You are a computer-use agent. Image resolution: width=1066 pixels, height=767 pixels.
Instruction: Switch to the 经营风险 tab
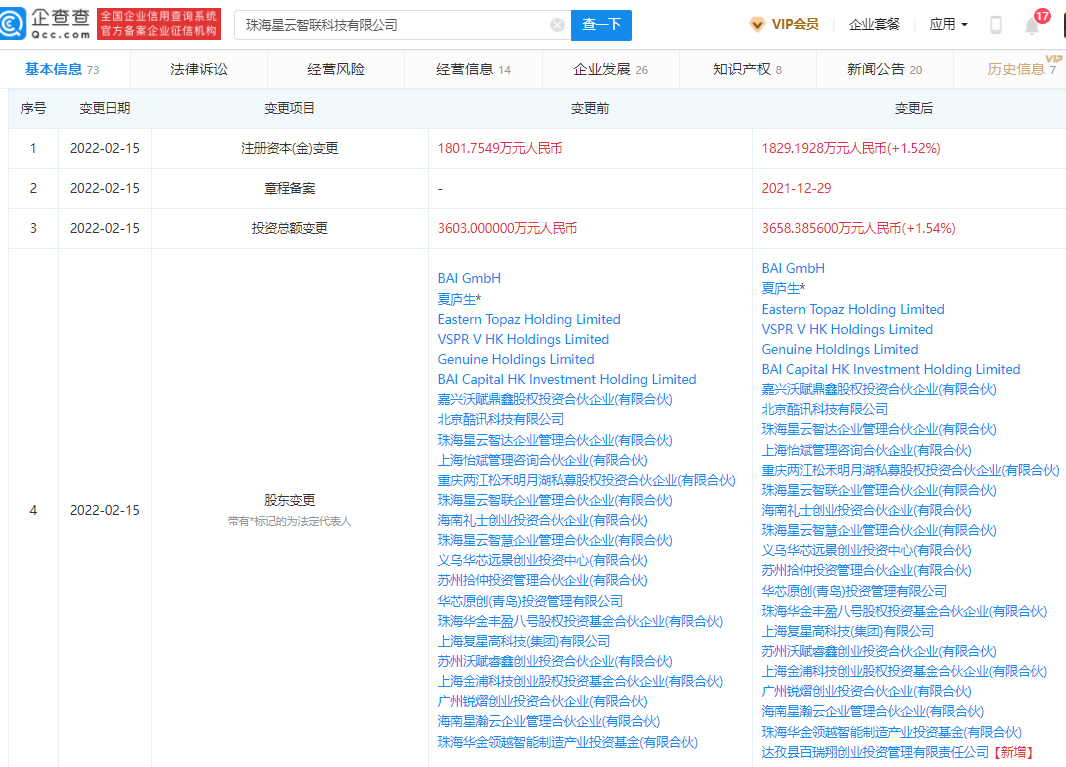[336, 69]
